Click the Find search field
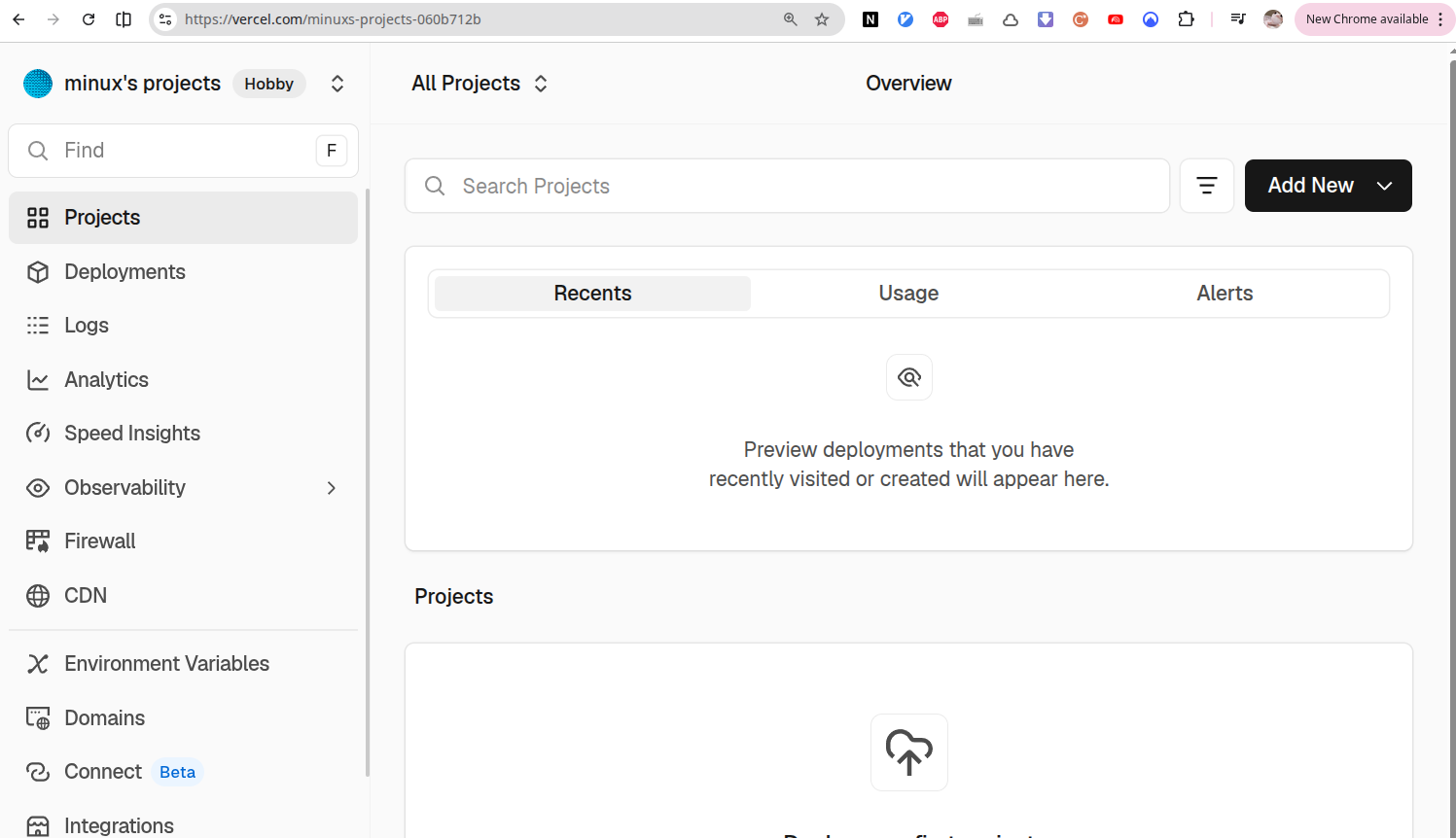This screenshot has height=838, width=1456. (183, 151)
